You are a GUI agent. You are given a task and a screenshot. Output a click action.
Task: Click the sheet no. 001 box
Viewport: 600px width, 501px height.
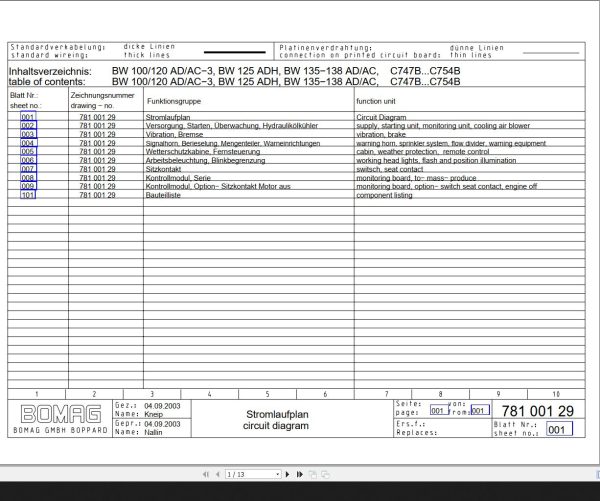559,429
